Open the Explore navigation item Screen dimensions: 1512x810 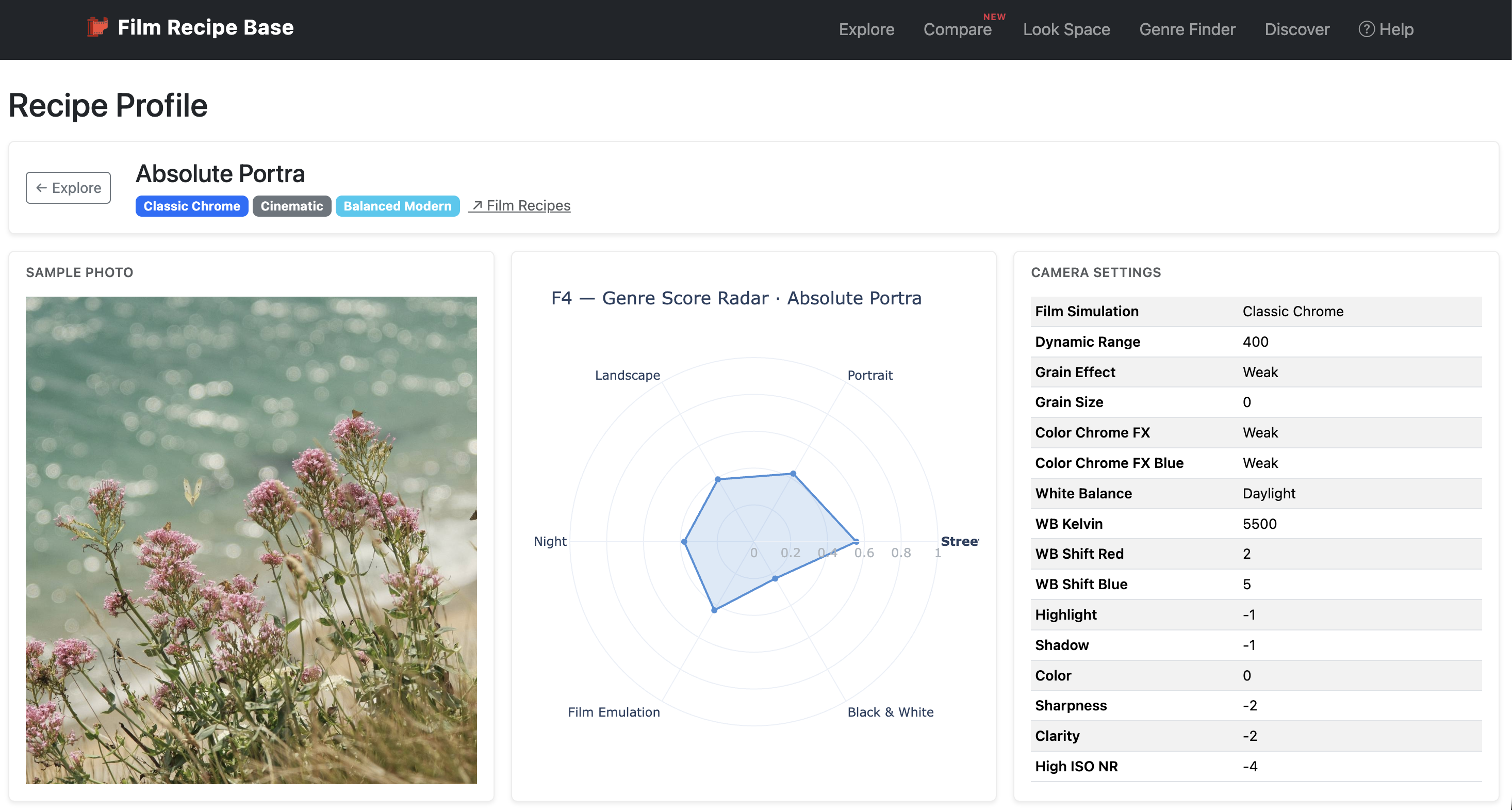(x=866, y=29)
